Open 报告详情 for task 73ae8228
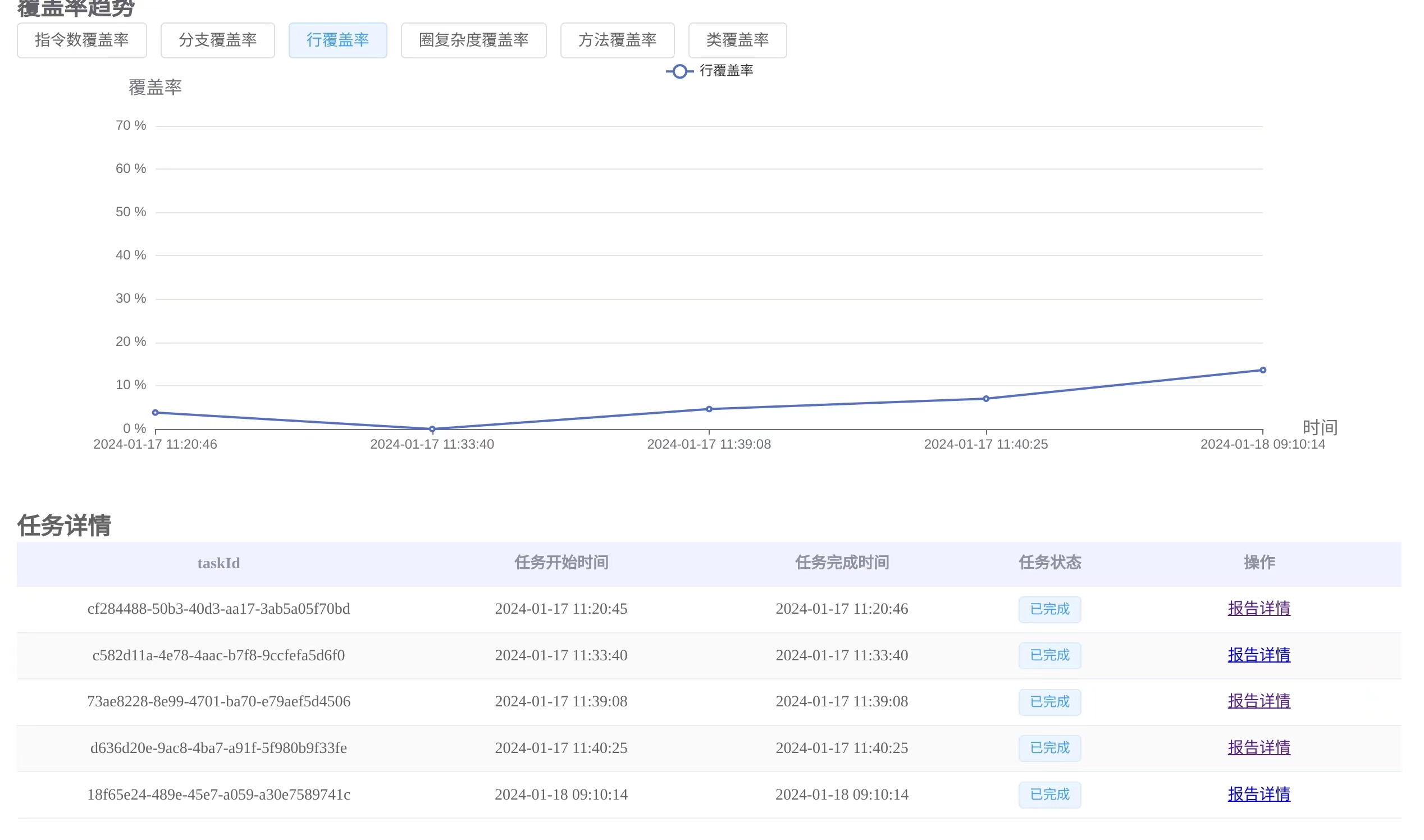The height and width of the screenshot is (840, 1424). [1259, 702]
